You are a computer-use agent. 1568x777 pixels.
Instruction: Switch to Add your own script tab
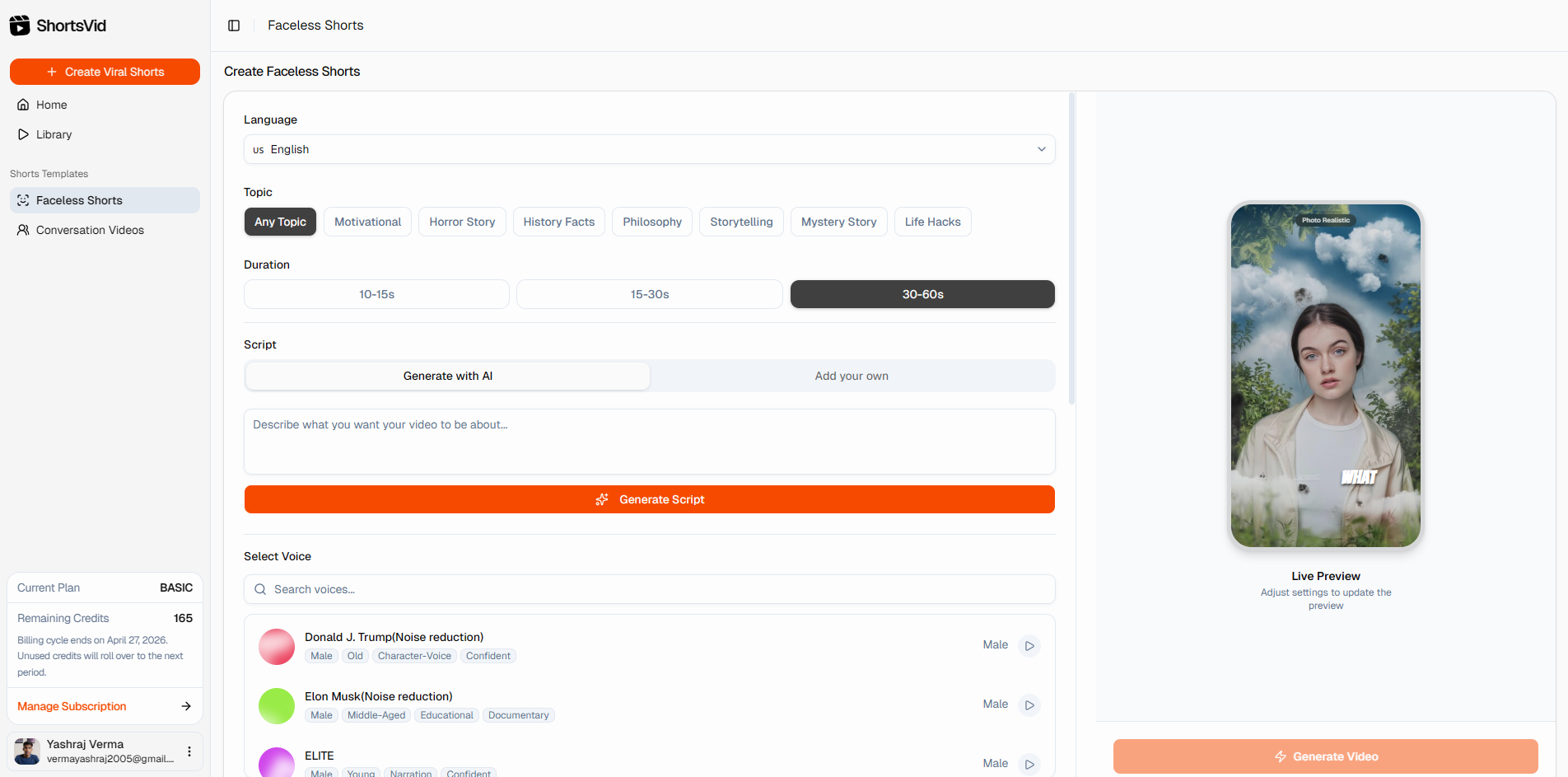pos(851,376)
